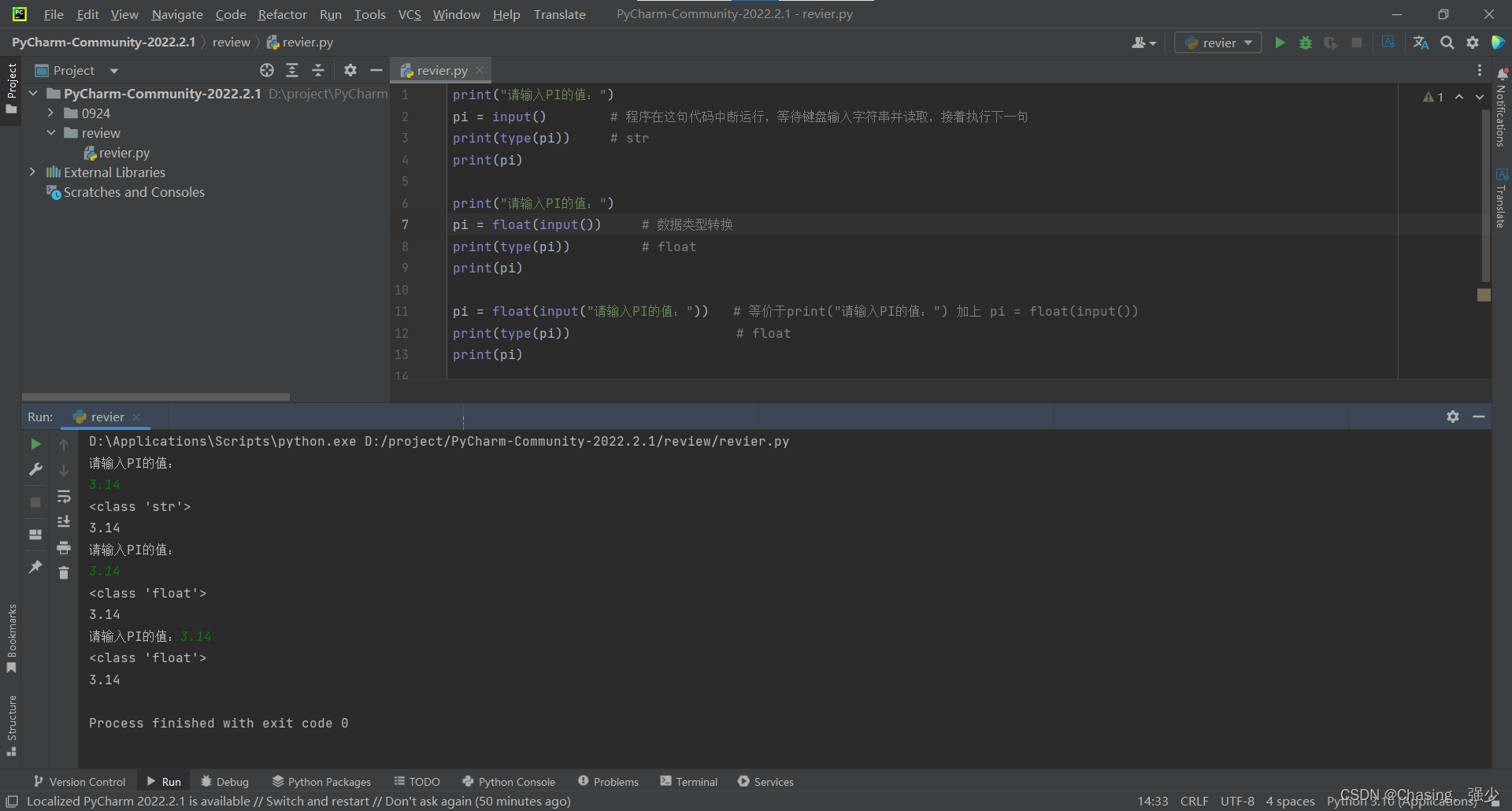The image size is (1512, 811).
Task: Run revier with the green toolbar play button
Action: [x=1280, y=43]
